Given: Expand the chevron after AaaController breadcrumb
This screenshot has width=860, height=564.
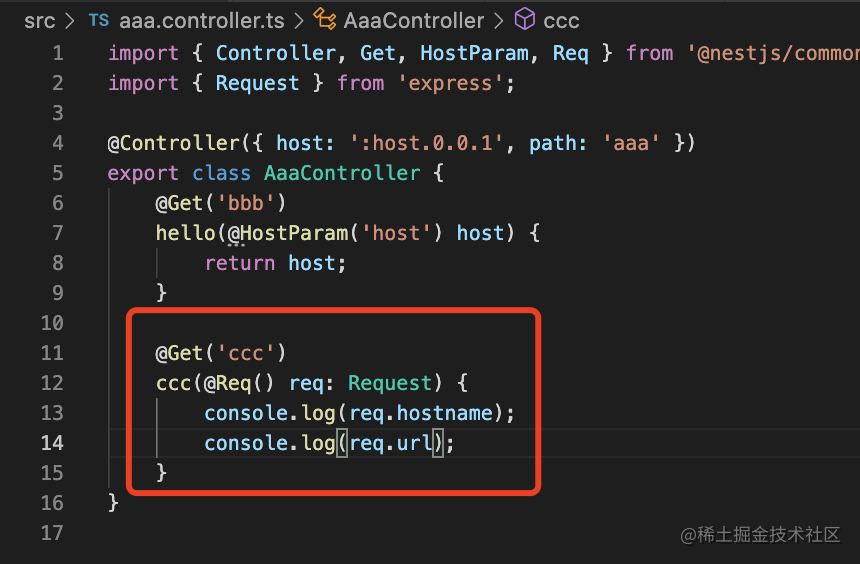Looking at the screenshot, I should tap(499, 21).
